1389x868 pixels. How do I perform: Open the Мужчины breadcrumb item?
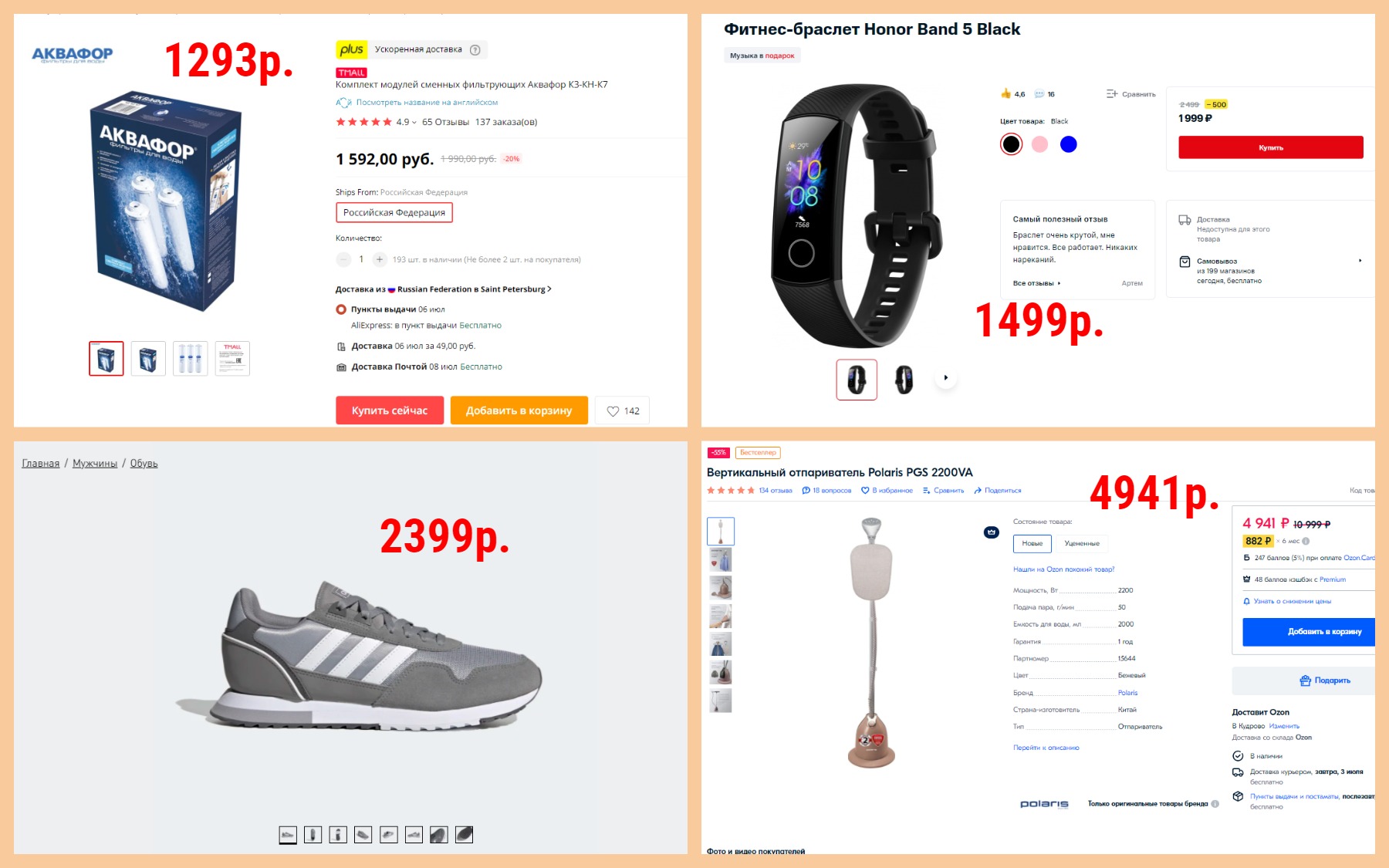[x=95, y=464]
